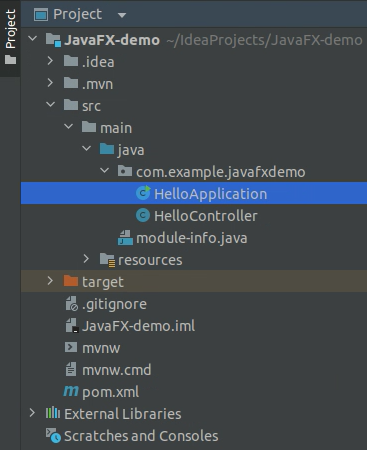Select the JavaFX-demo project name
367x450 pixels.
coord(112,40)
